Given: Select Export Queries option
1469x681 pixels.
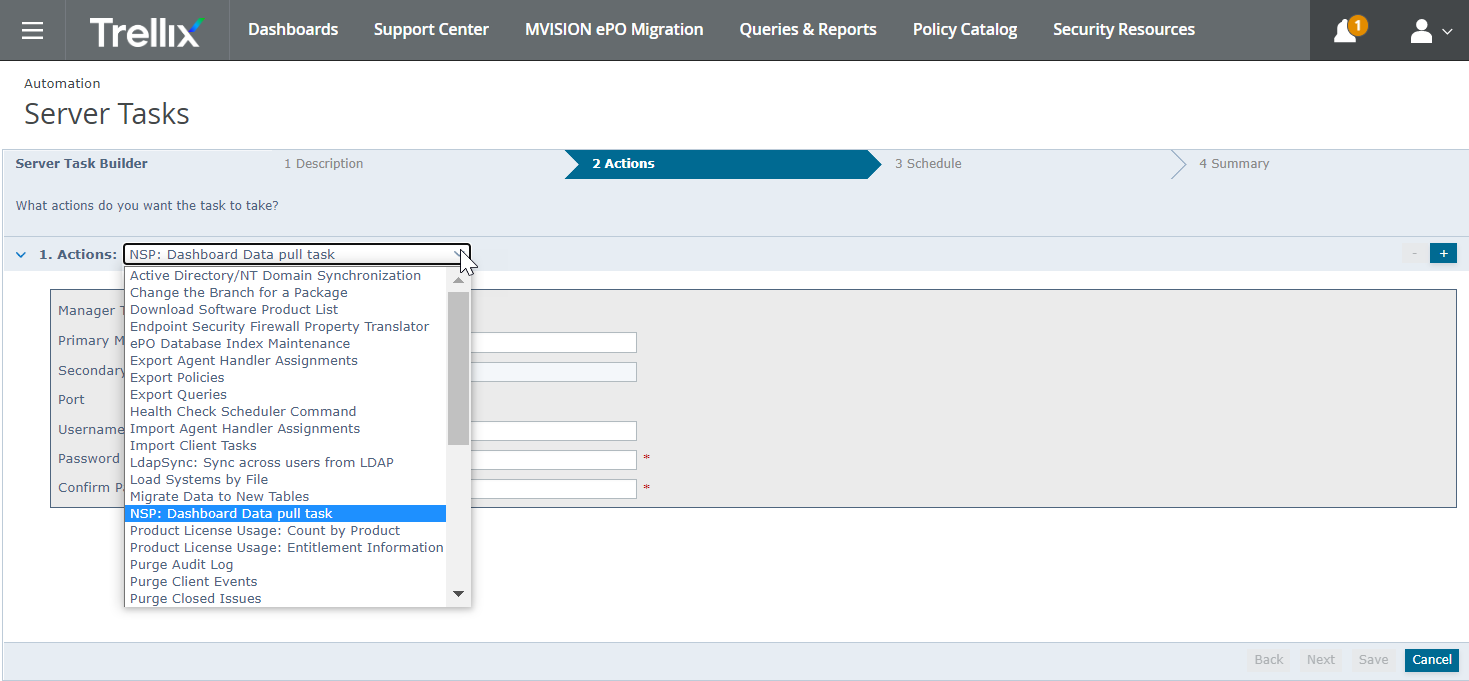Looking at the screenshot, I should point(286,395).
